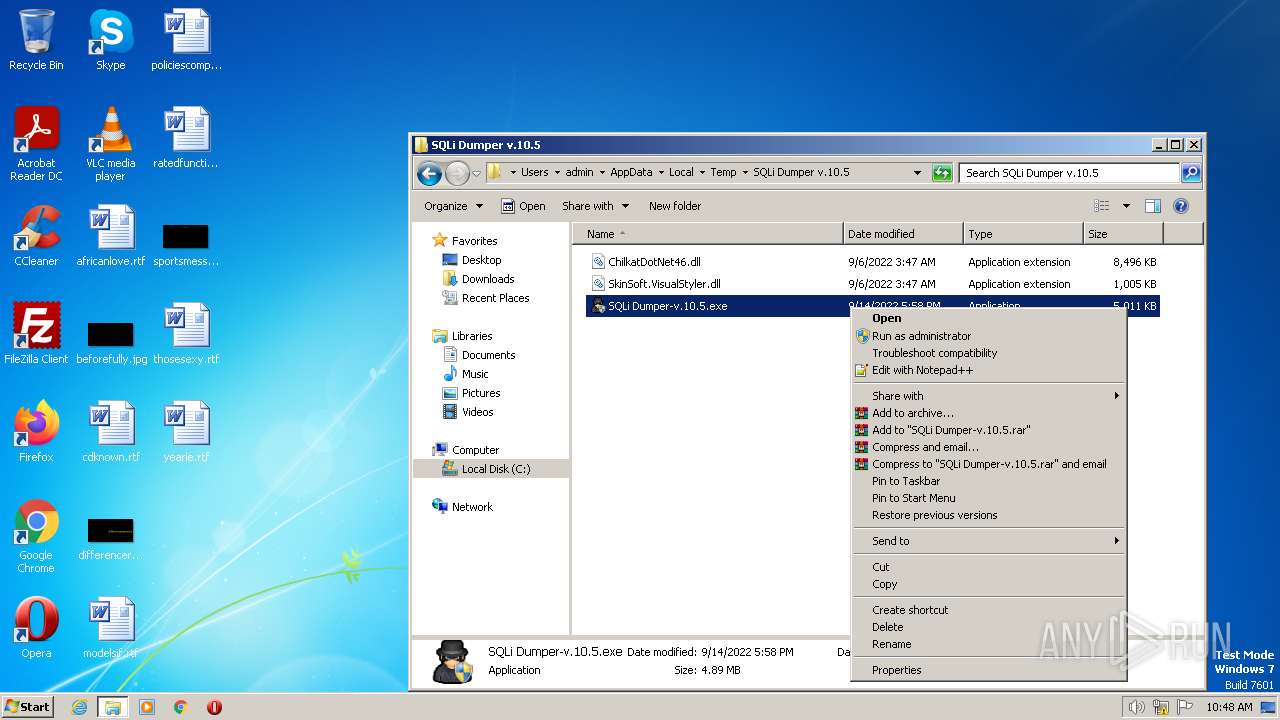Image resolution: width=1280 pixels, height=720 pixels.
Task: Click New folder in toolbar
Action: (x=675, y=206)
